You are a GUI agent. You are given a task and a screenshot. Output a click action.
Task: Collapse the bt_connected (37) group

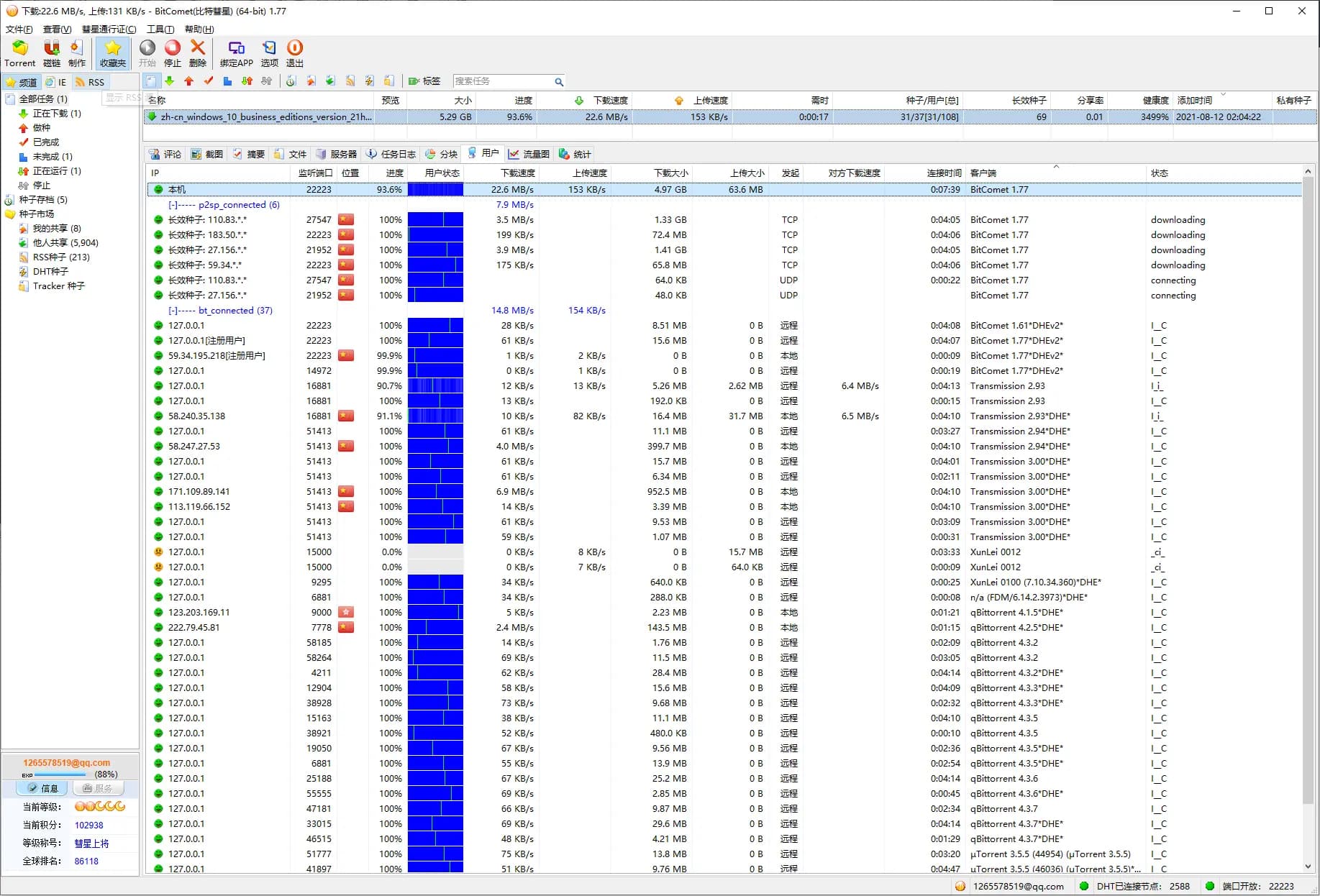pos(173,311)
